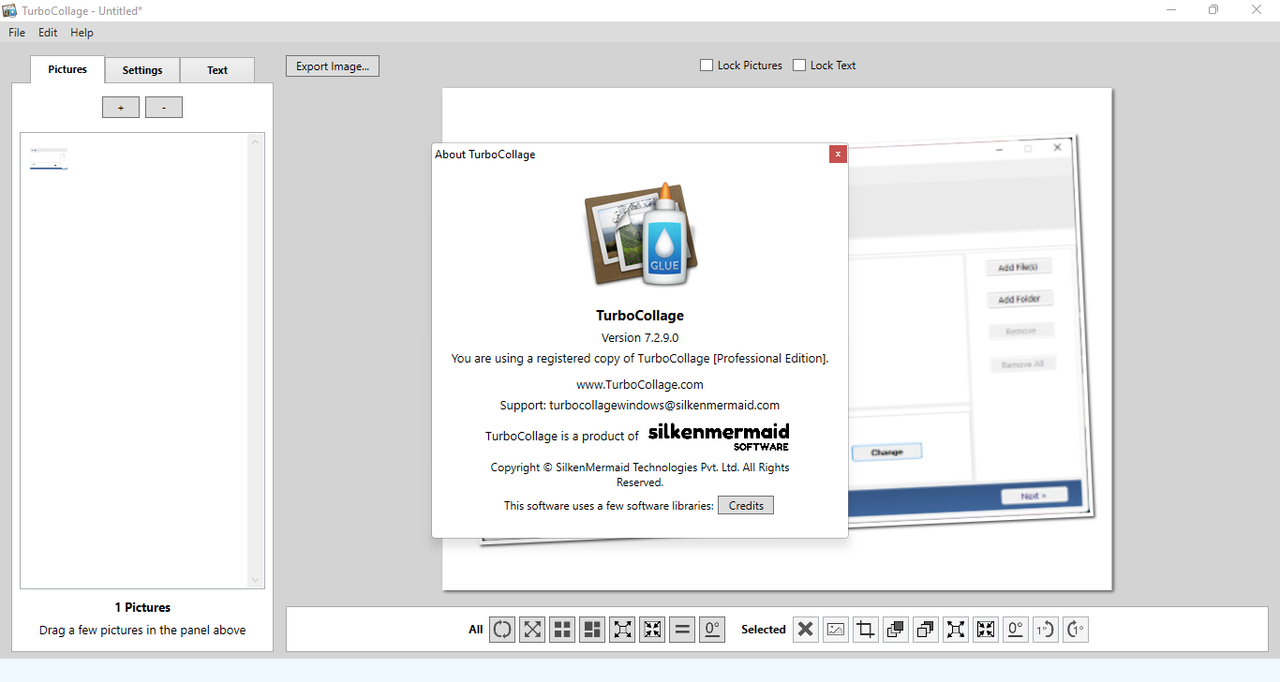Click the Copyright SilkenMermaid Technologies text
1280x682 pixels.
coord(640,474)
